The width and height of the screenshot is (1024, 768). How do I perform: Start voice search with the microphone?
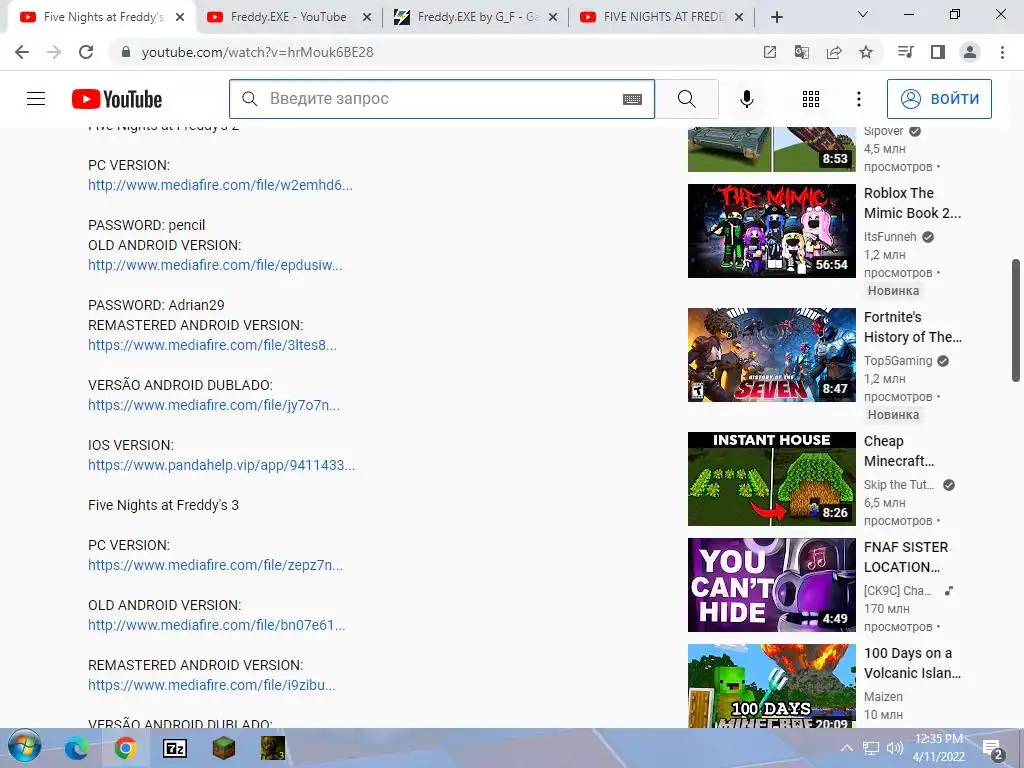746,99
